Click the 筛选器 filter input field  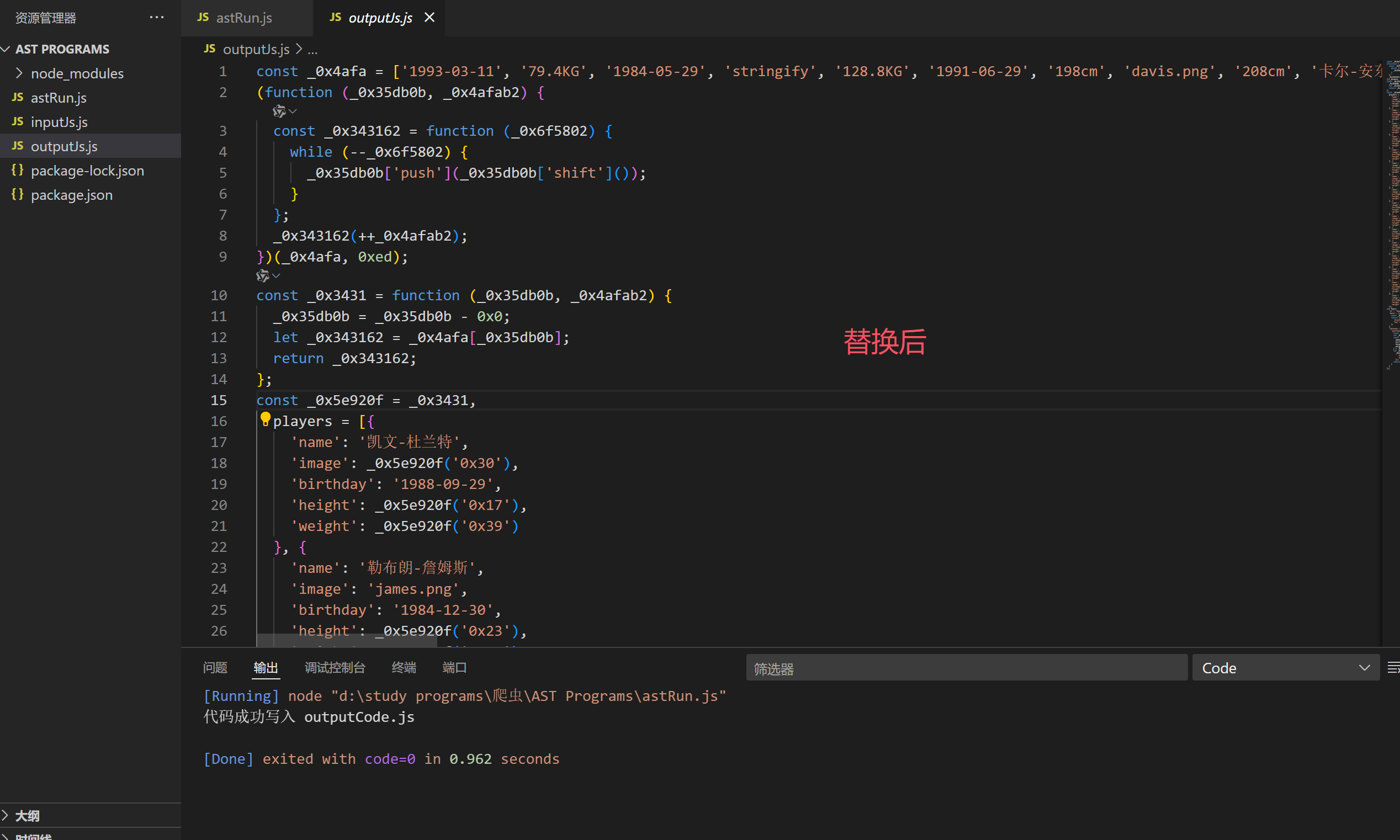click(966, 668)
